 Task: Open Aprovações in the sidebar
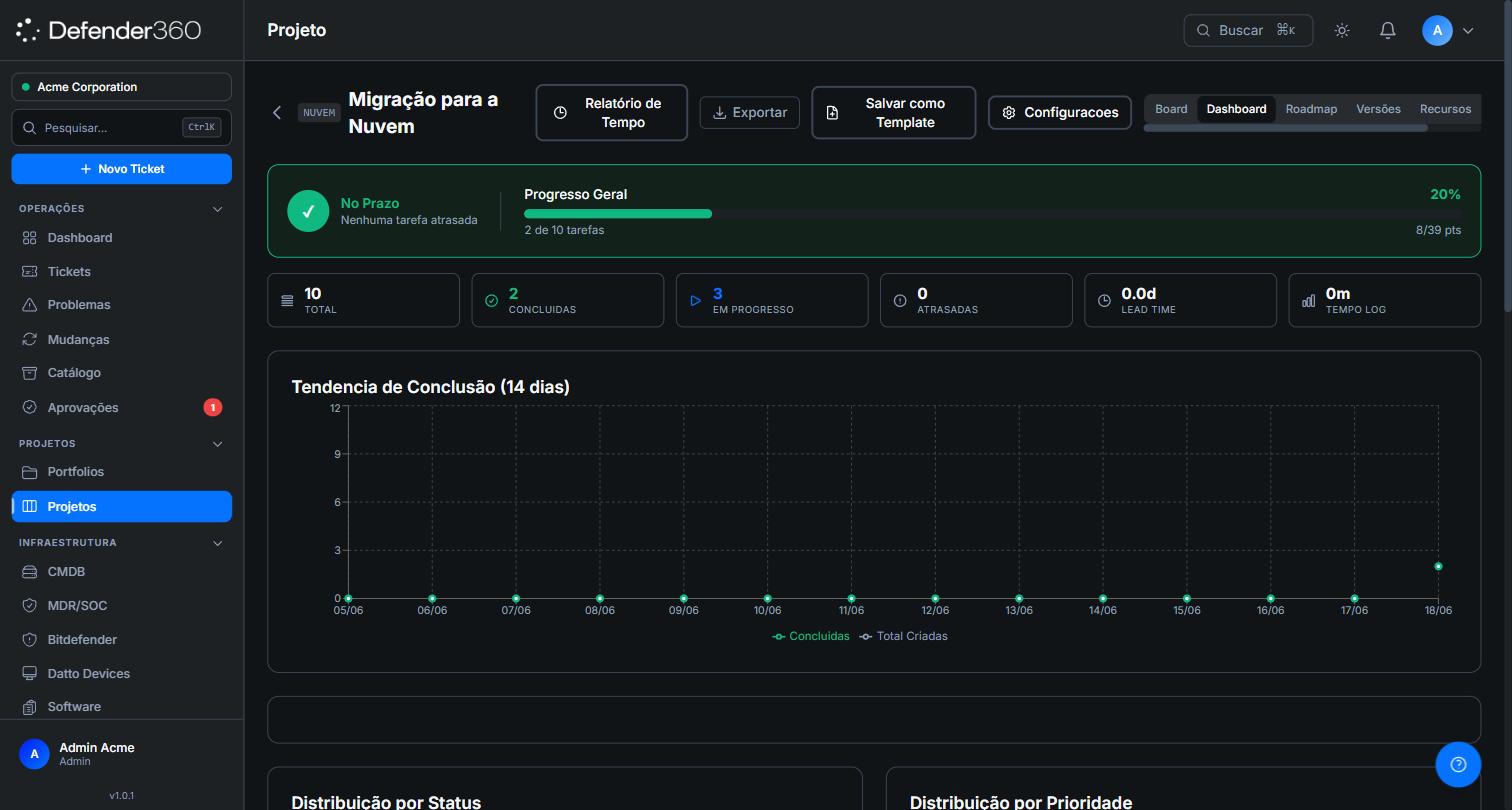click(x=121, y=408)
